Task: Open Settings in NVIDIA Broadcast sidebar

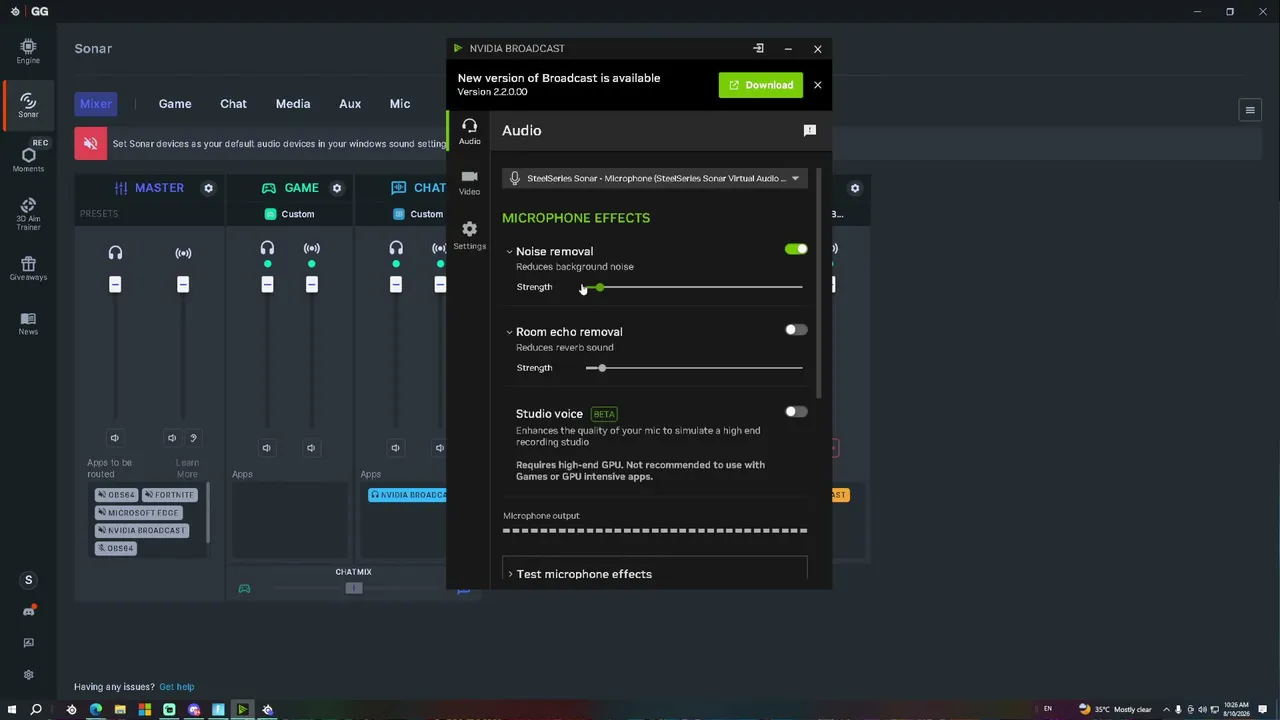Action: 469,235
